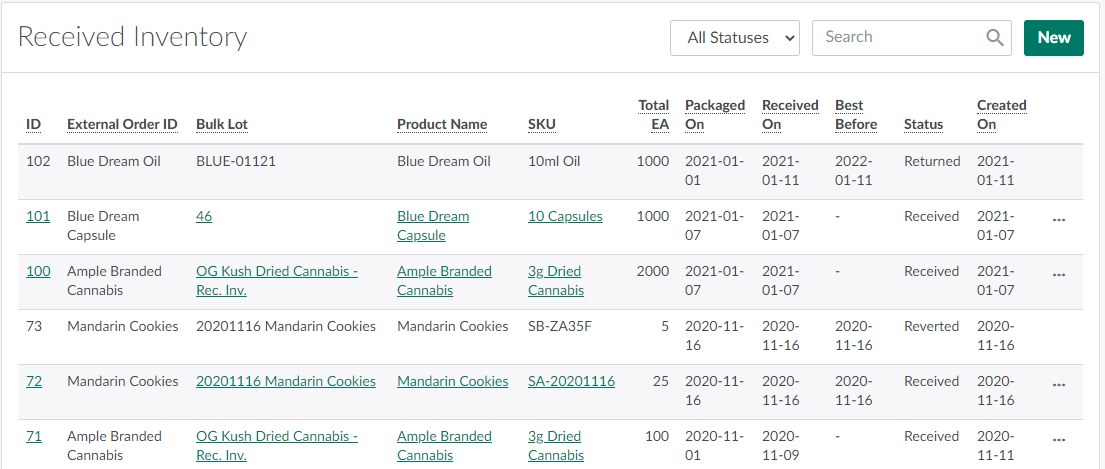Screen dimensions: 1105x469
Task: Open row 71 ellipsis actions menu
Action: point(1059,437)
